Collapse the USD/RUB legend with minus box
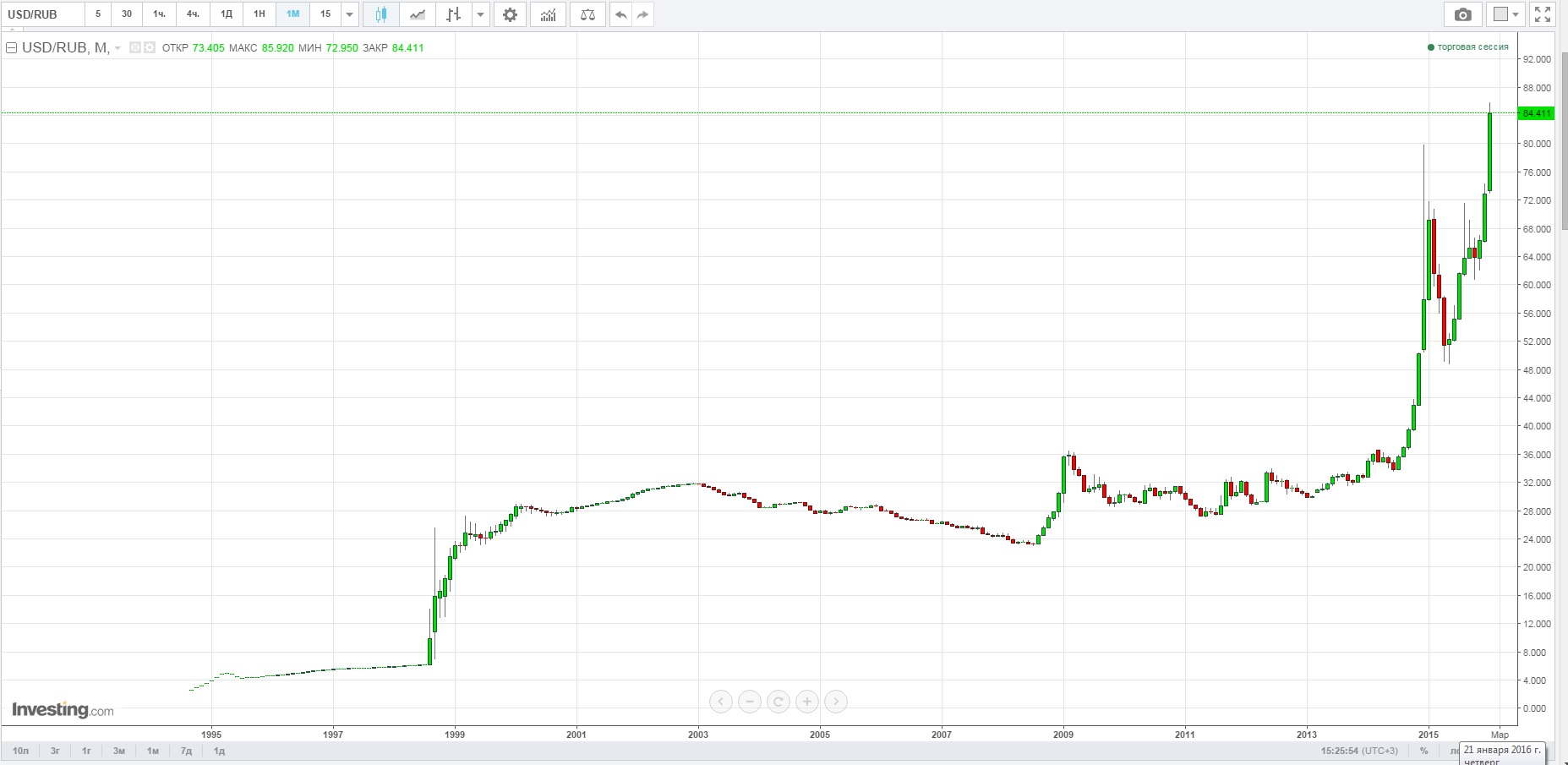Screen dimensions: 1568x765 pyautogui.click(x=12, y=48)
